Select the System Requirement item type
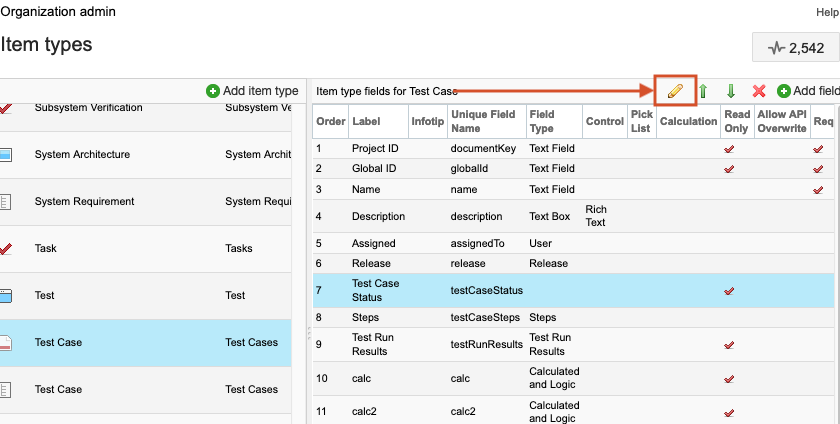This screenshot has width=840, height=424. click(146, 202)
